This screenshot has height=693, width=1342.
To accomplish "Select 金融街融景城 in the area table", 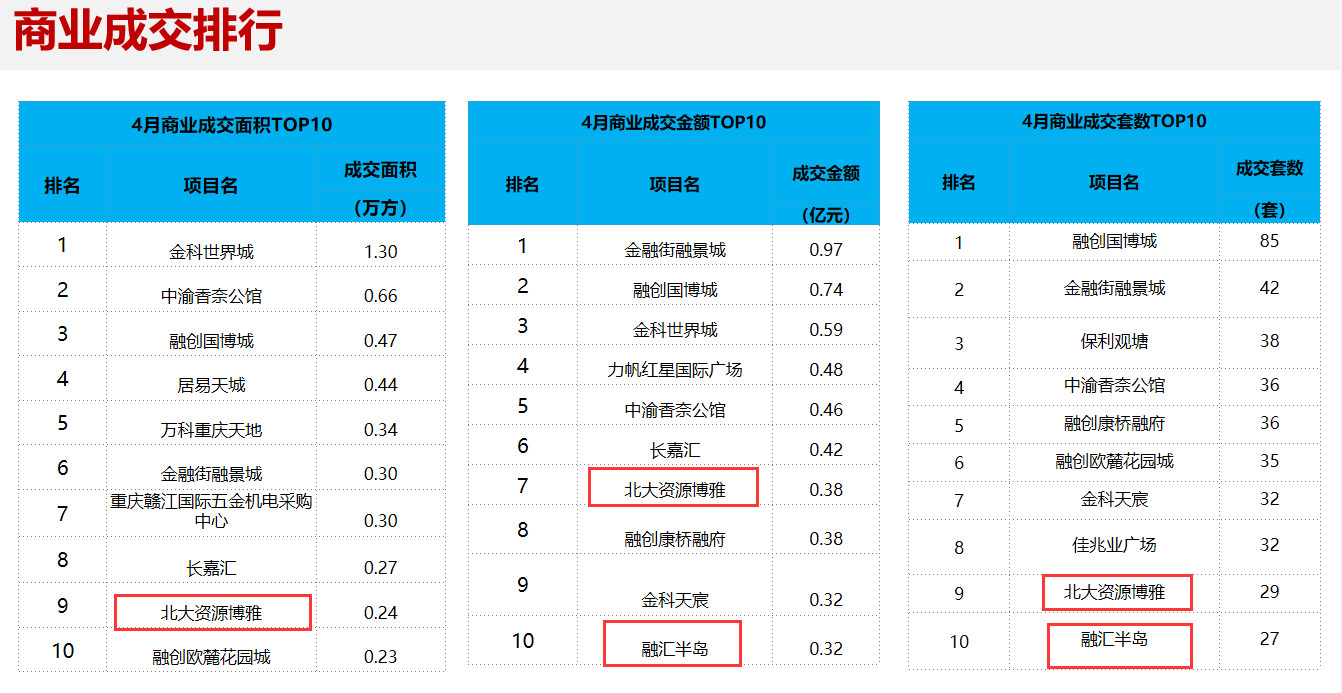I will tap(211, 474).
